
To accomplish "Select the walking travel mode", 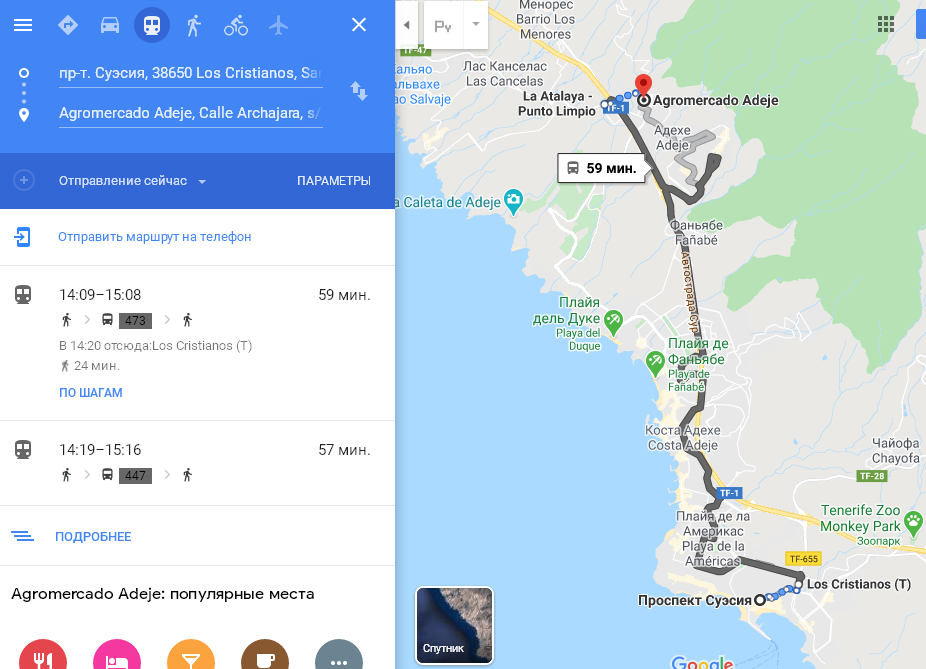I will point(194,25).
